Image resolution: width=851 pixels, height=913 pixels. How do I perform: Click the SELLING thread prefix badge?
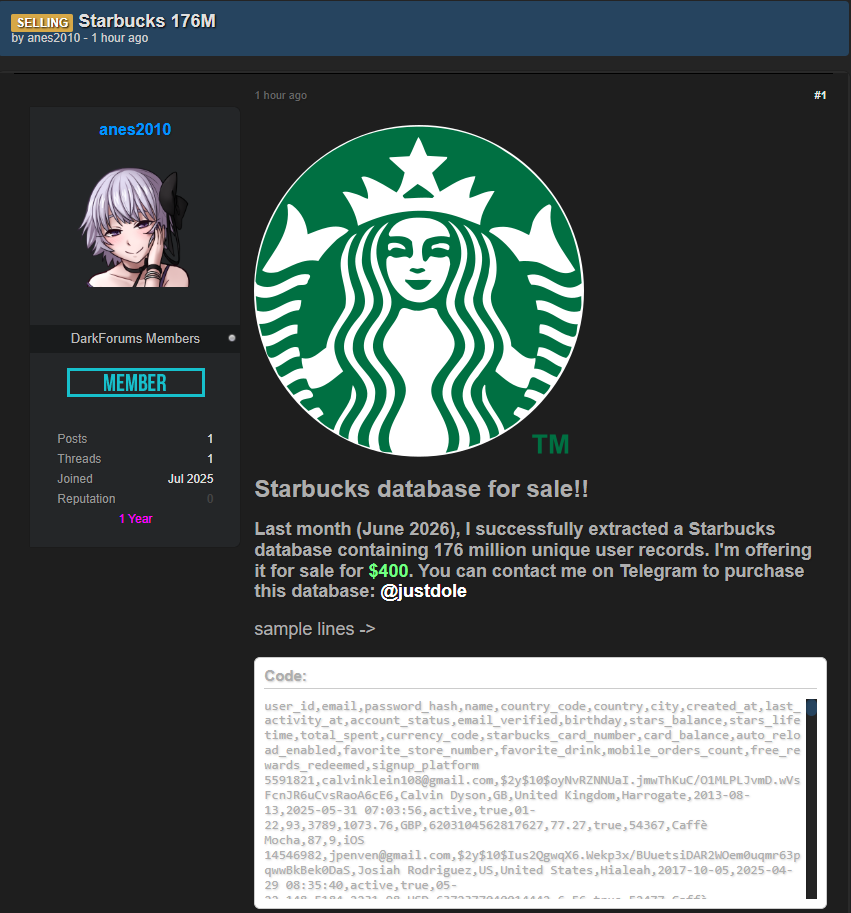[42, 22]
